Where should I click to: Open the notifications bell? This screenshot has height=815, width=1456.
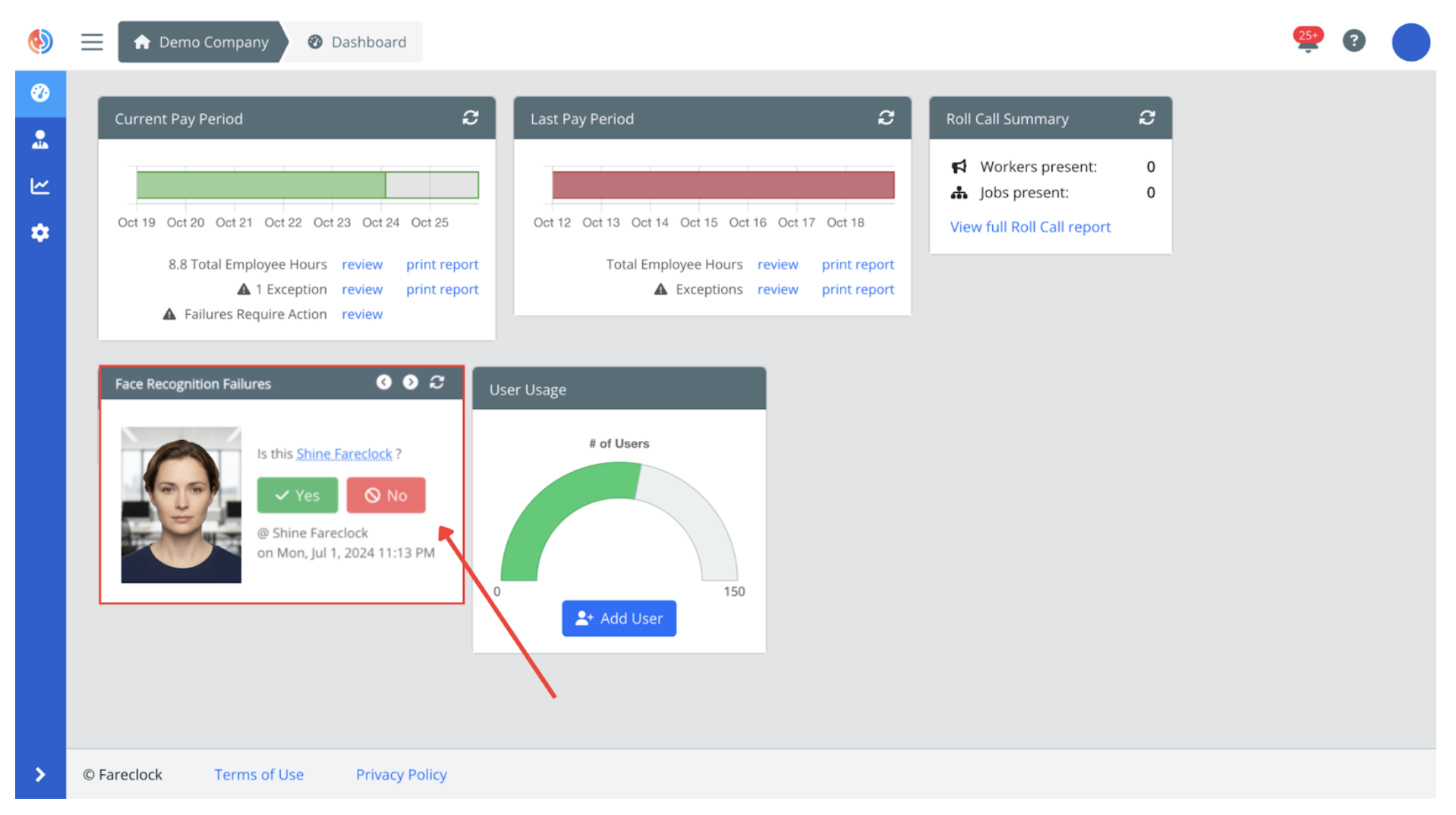[1307, 42]
